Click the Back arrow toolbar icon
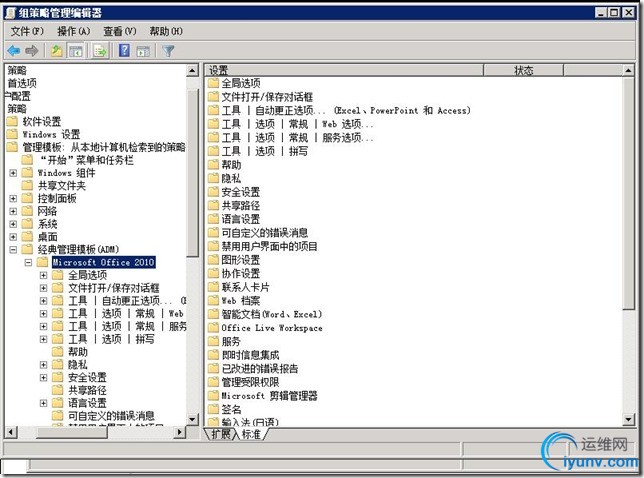Screen dimensions: 644x478 click(x=14, y=51)
